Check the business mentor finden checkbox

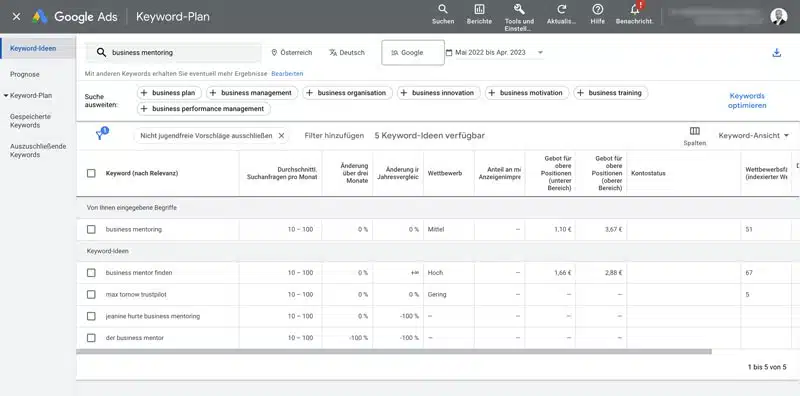[91, 273]
